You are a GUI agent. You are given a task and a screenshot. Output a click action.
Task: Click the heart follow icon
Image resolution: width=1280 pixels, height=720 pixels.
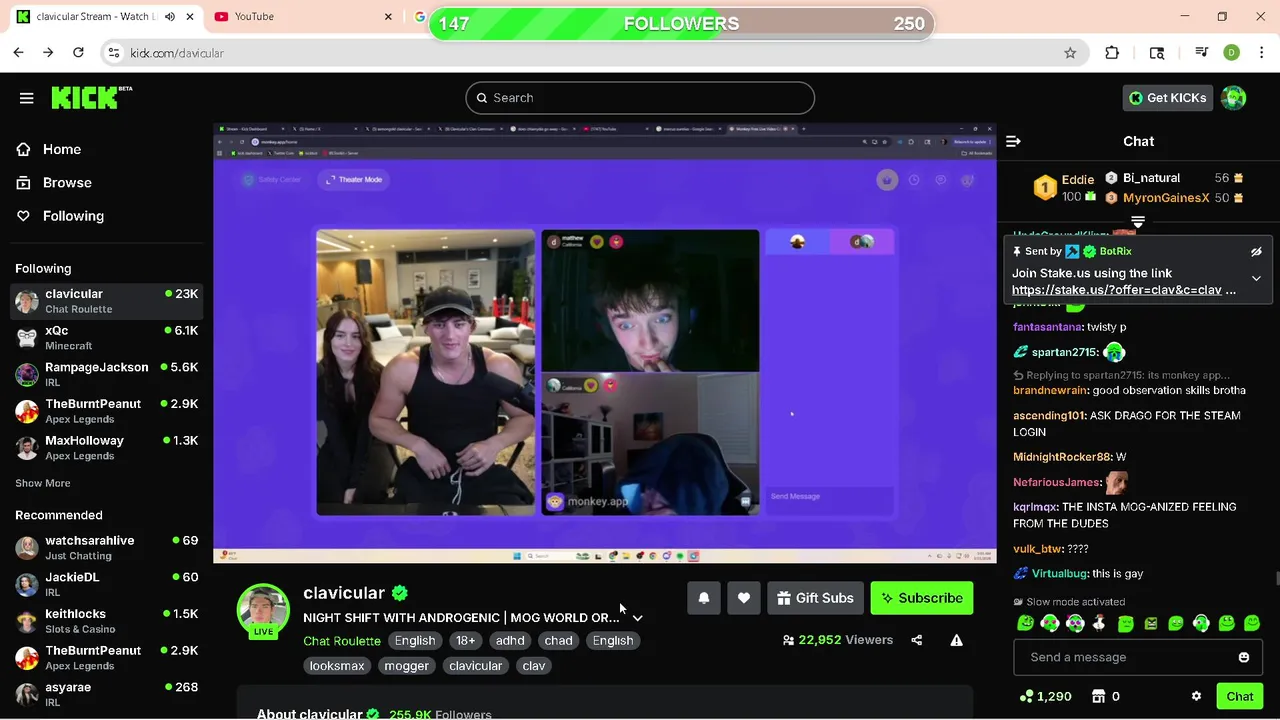pos(744,598)
